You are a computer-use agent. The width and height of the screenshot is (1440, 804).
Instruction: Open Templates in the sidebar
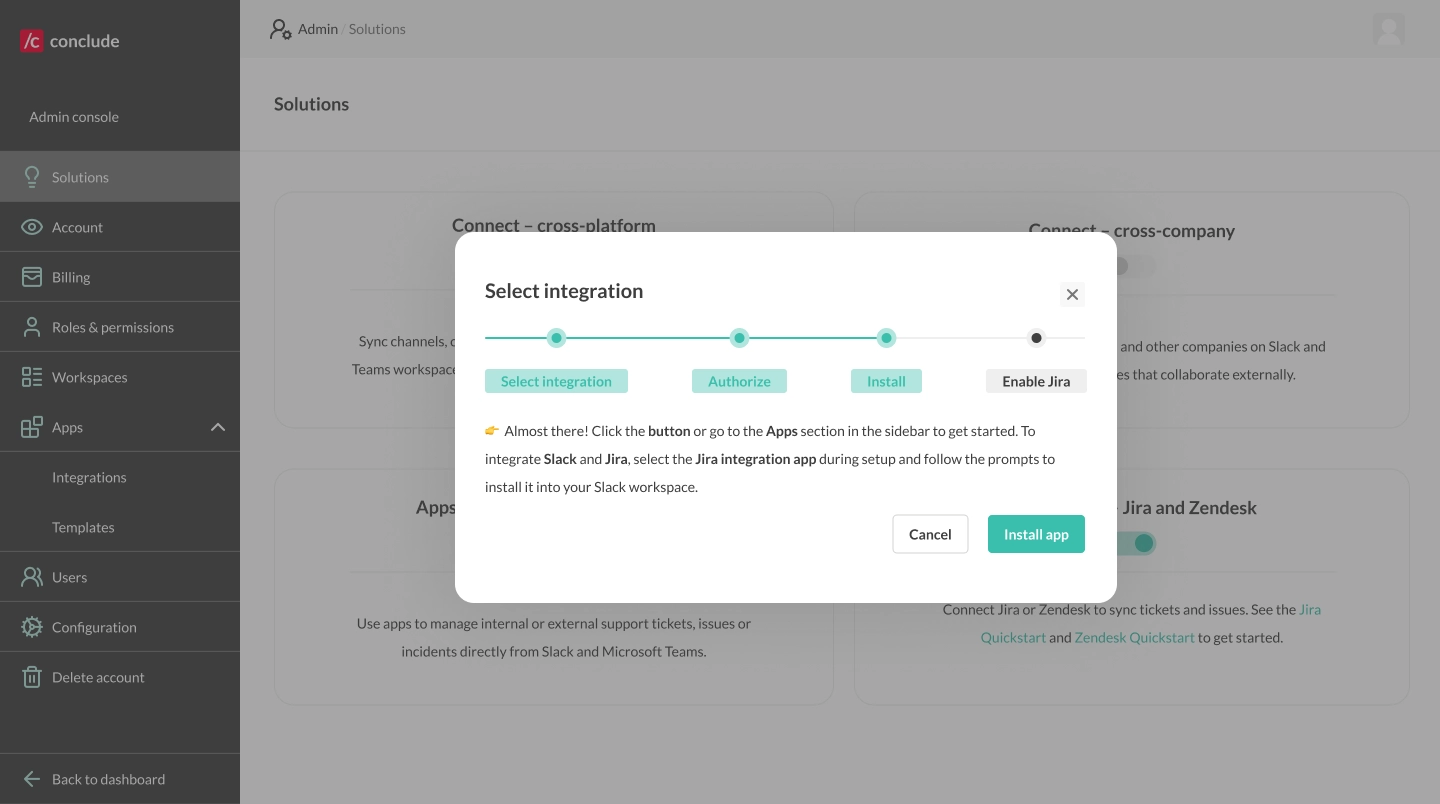click(83, 527)
